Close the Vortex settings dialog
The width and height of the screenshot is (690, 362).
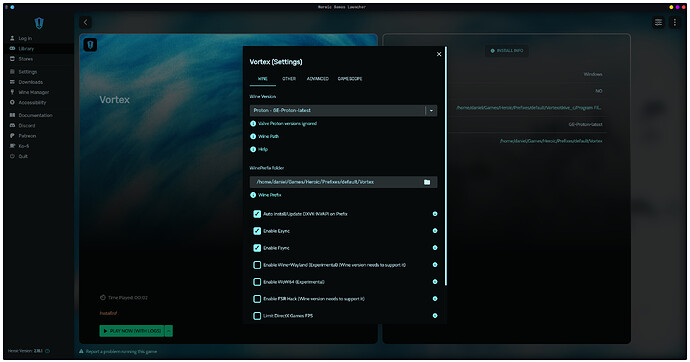(x=439, y=54)
